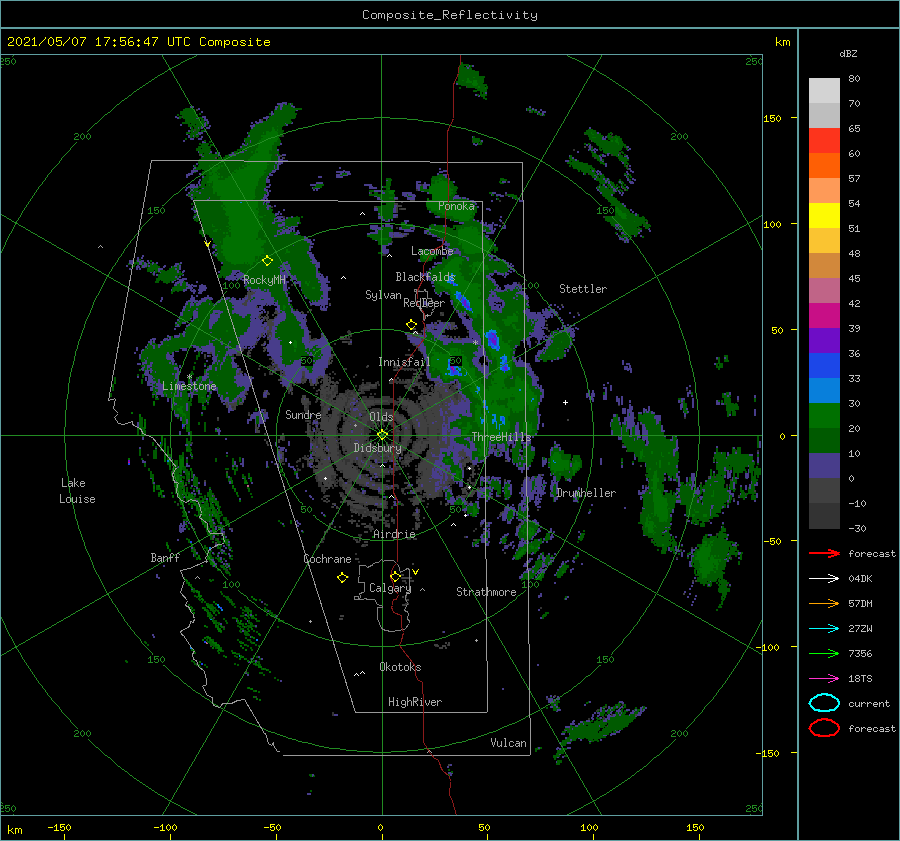Click the yellow 150 km right-axis tick label
900x841 pixels.
772,118
